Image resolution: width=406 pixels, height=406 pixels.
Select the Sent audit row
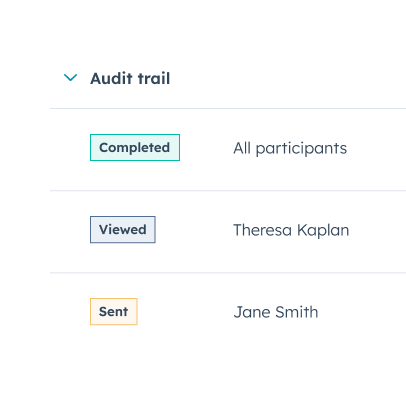pos(228,313)
